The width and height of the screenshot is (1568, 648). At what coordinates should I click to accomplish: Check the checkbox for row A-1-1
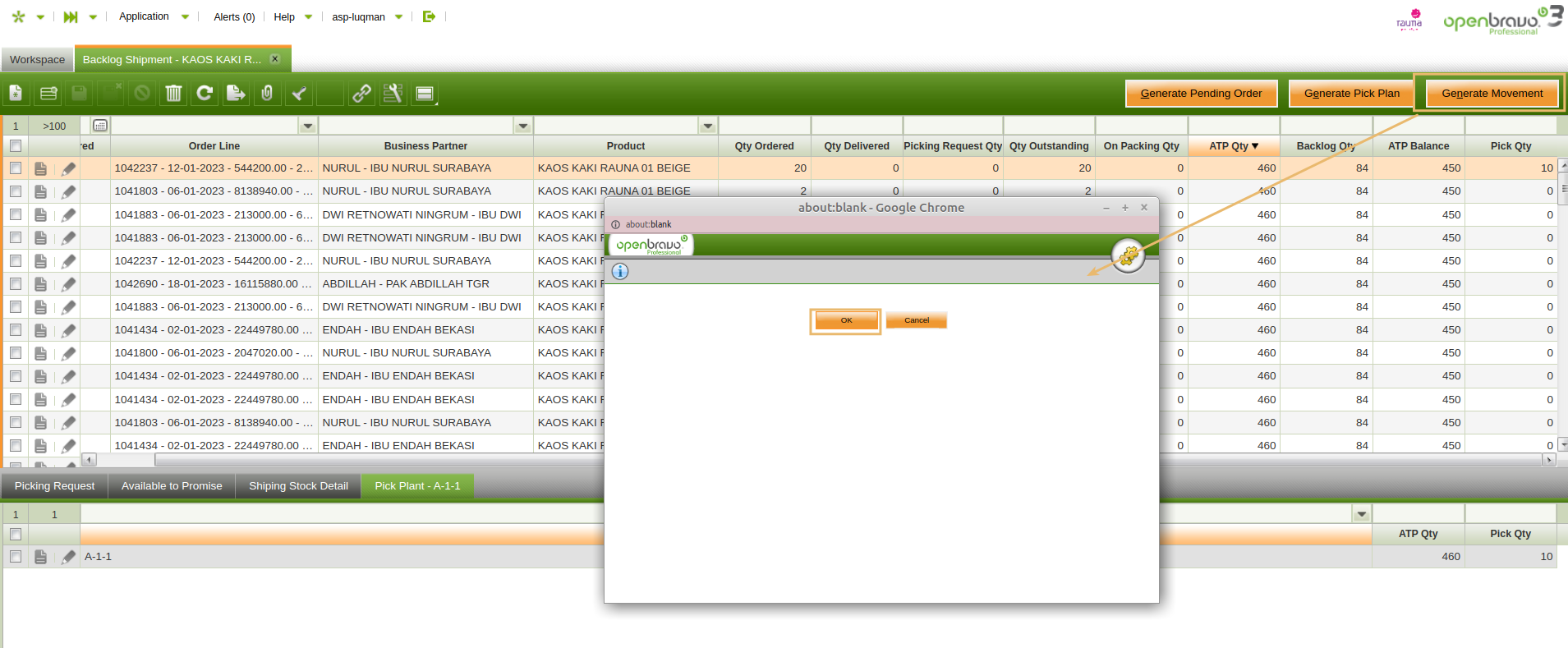click(x=16, y=557)
